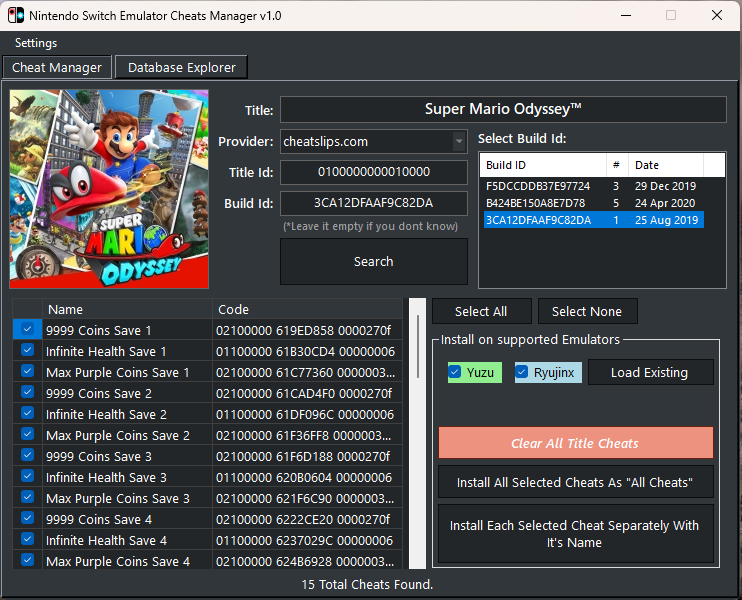Screen dimensions: 742x600
Task: Switch to the Database Explorer tab
Action: 181,67
